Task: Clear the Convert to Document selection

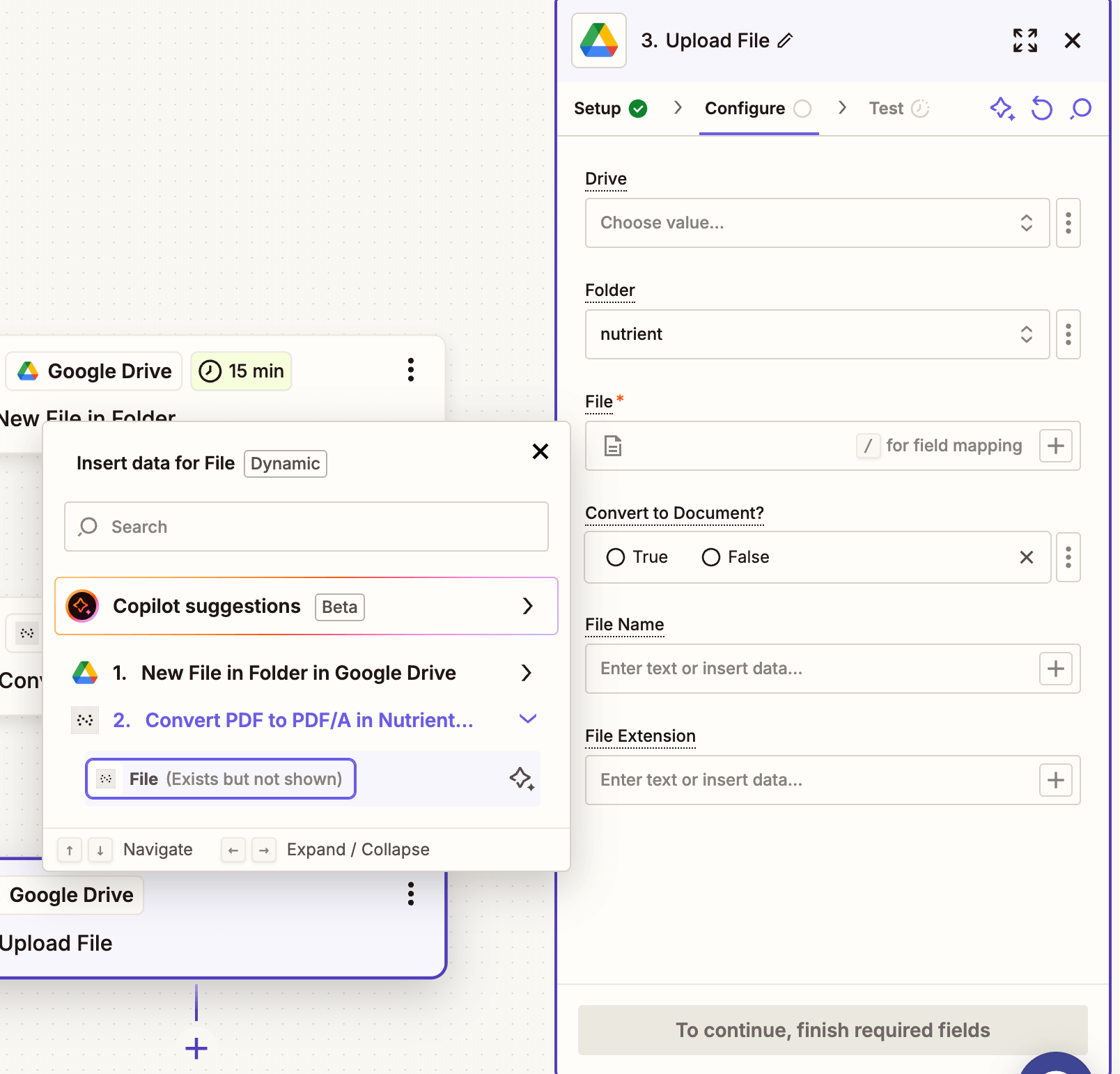Action: pos(1026,557)
